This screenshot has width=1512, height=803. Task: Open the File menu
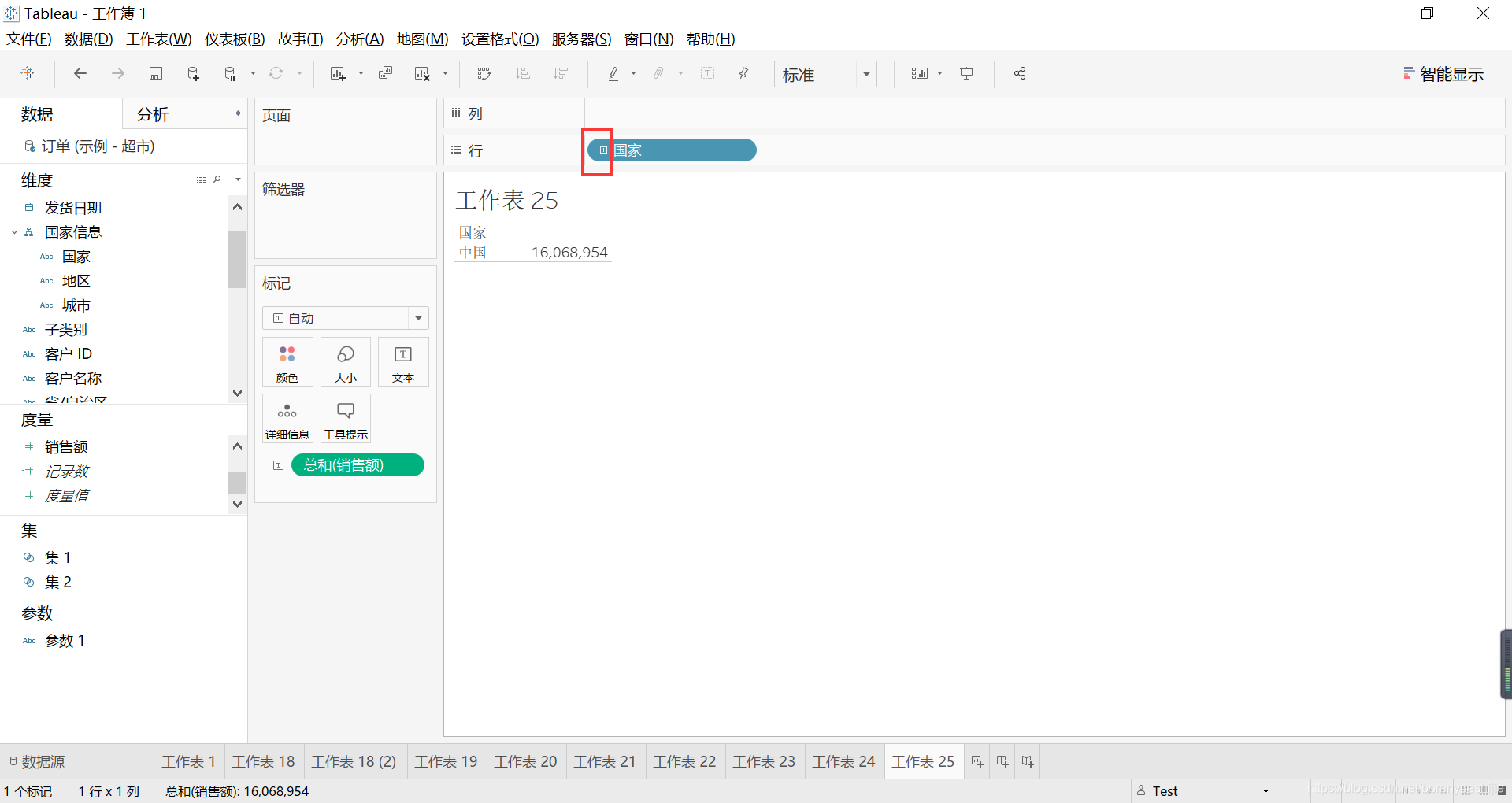pos(29,39)
